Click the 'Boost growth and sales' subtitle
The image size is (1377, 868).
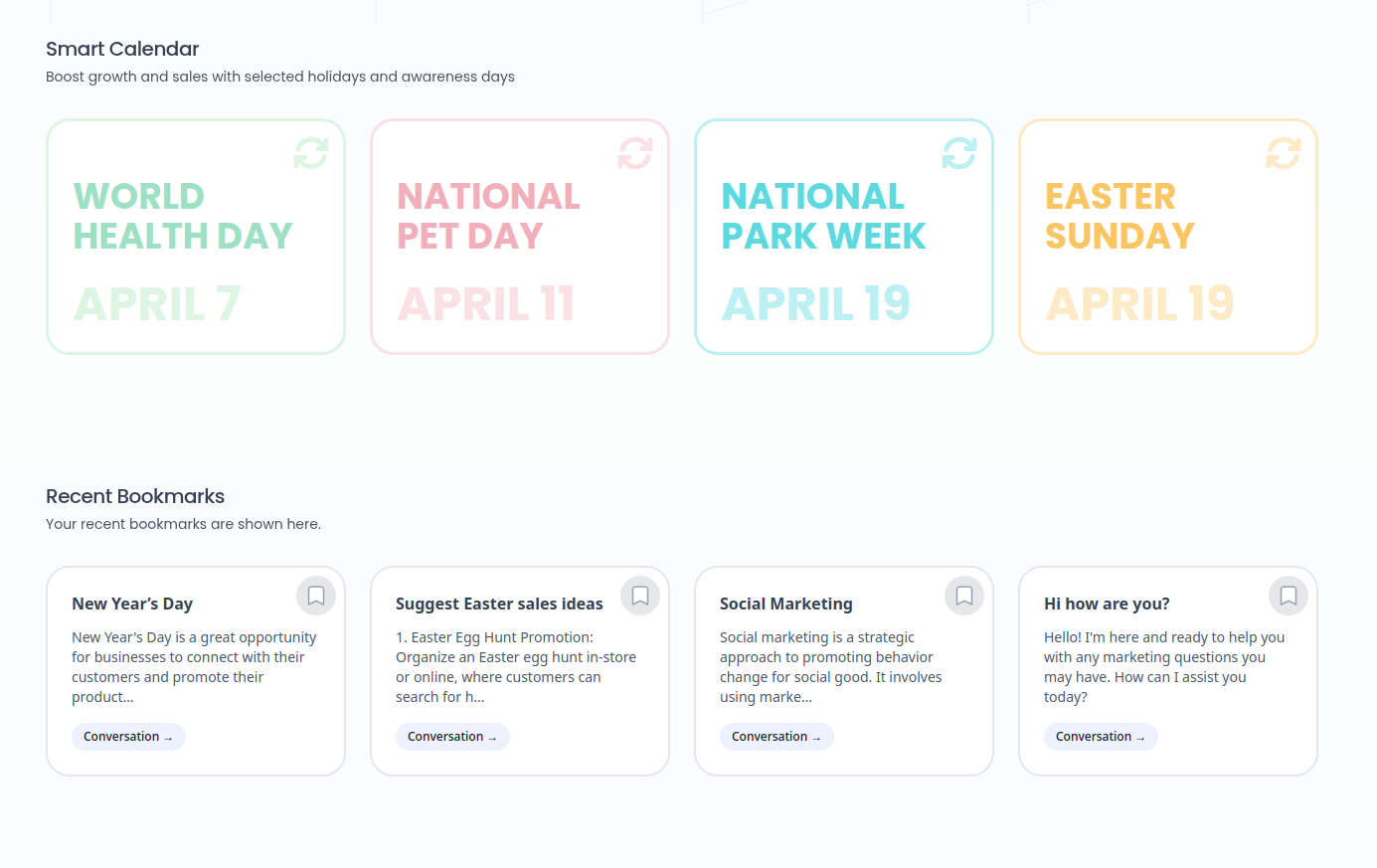click(280, 77)
